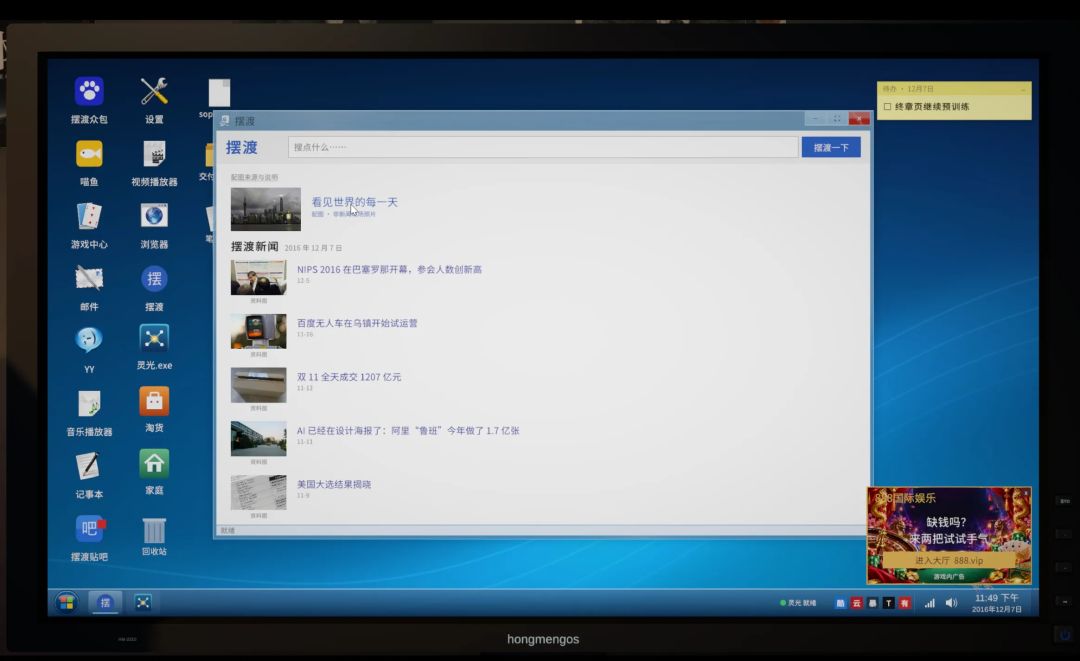
Task: Click the 摆渡新闻 section heading
Action: point(254,246)
